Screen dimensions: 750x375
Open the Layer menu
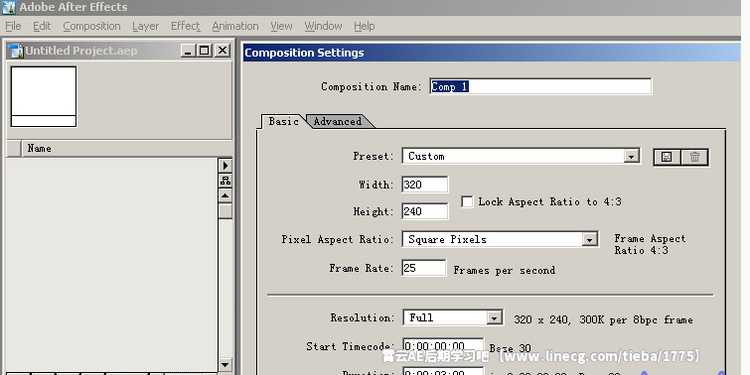(x=145, y=26)
